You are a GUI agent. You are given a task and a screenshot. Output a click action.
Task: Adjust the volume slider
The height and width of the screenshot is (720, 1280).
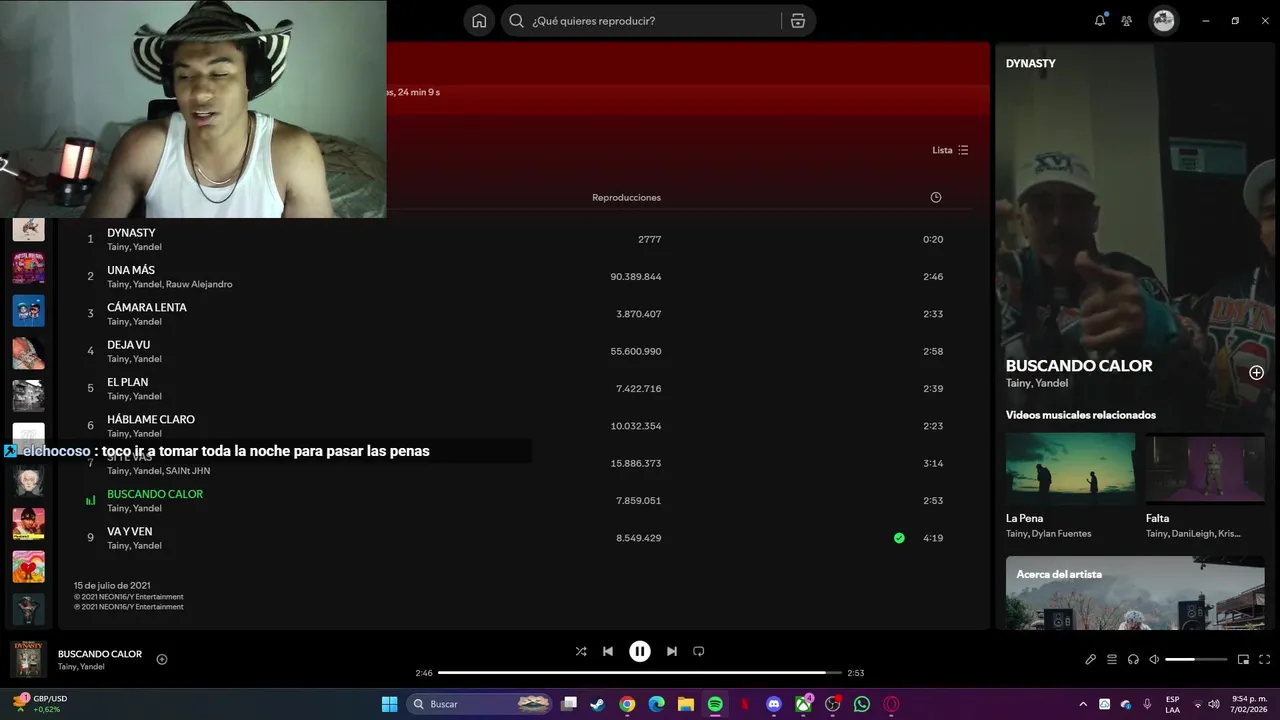(1196, 659)
